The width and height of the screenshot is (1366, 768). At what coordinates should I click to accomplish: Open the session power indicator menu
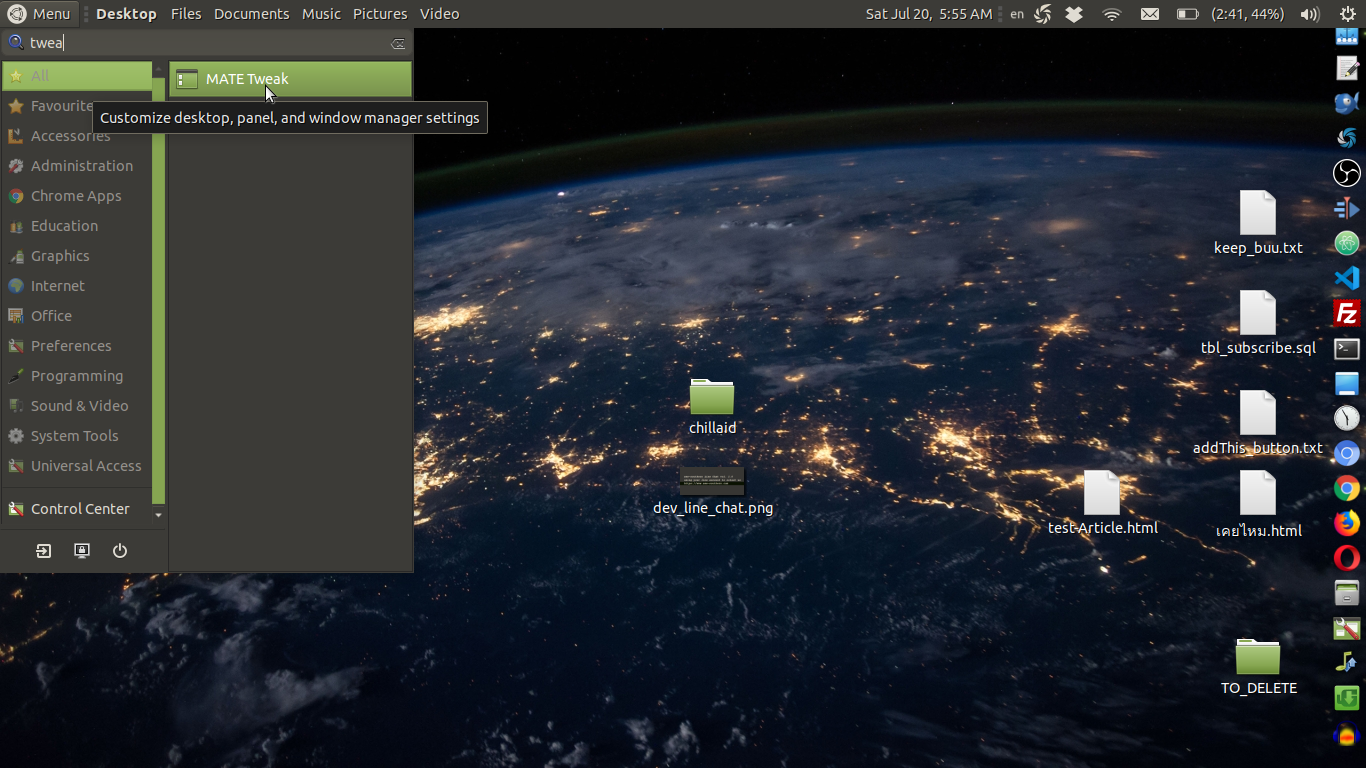point(1346,14)
